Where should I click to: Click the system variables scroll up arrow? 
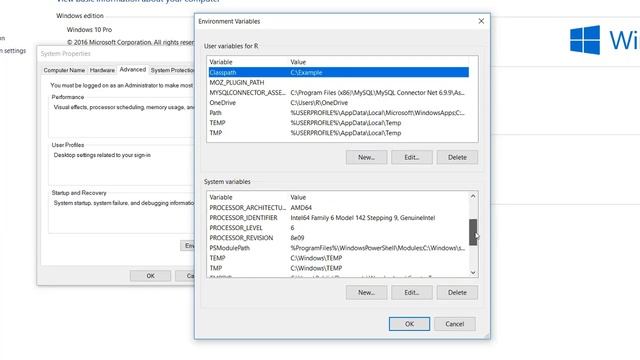(x=473, y=196)
